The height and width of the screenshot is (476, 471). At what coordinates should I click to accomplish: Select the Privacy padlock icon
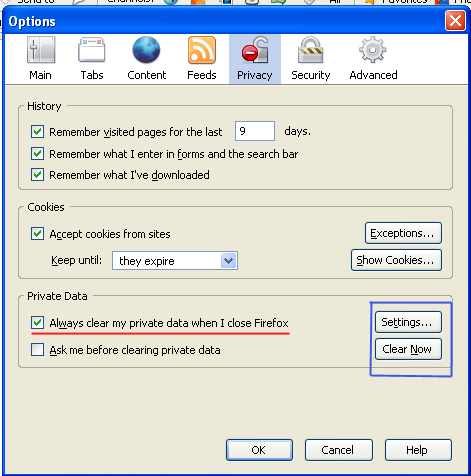tap(255, 50)
